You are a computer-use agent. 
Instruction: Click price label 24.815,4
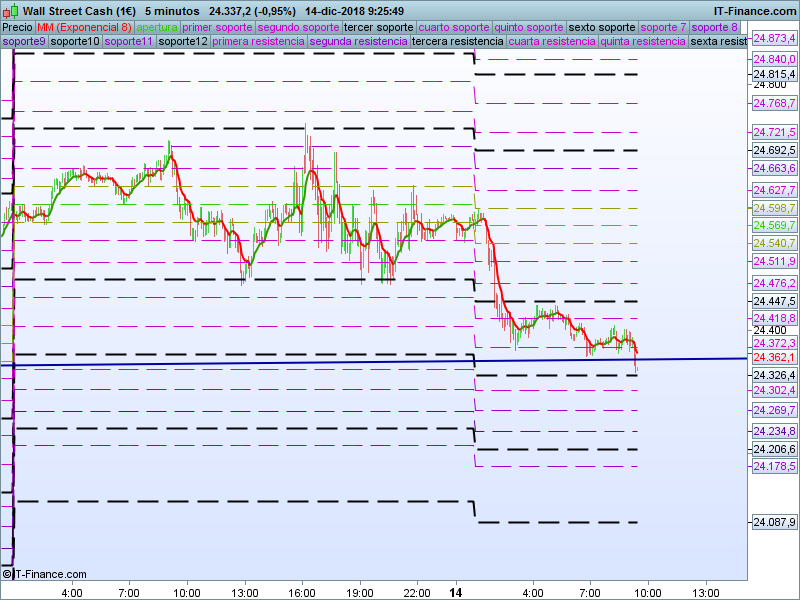click(774, 74)
